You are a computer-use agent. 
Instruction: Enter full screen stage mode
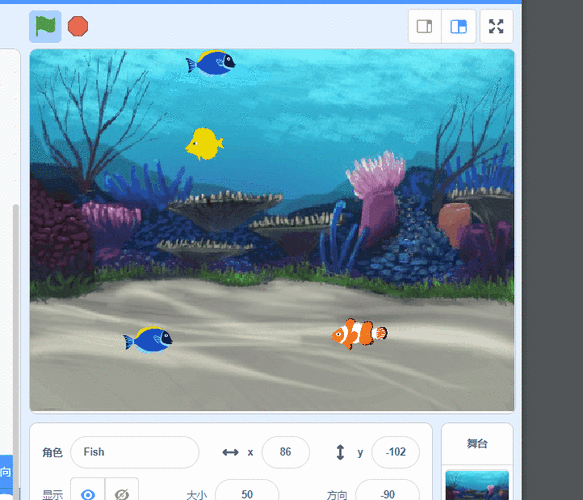[496, 26]
